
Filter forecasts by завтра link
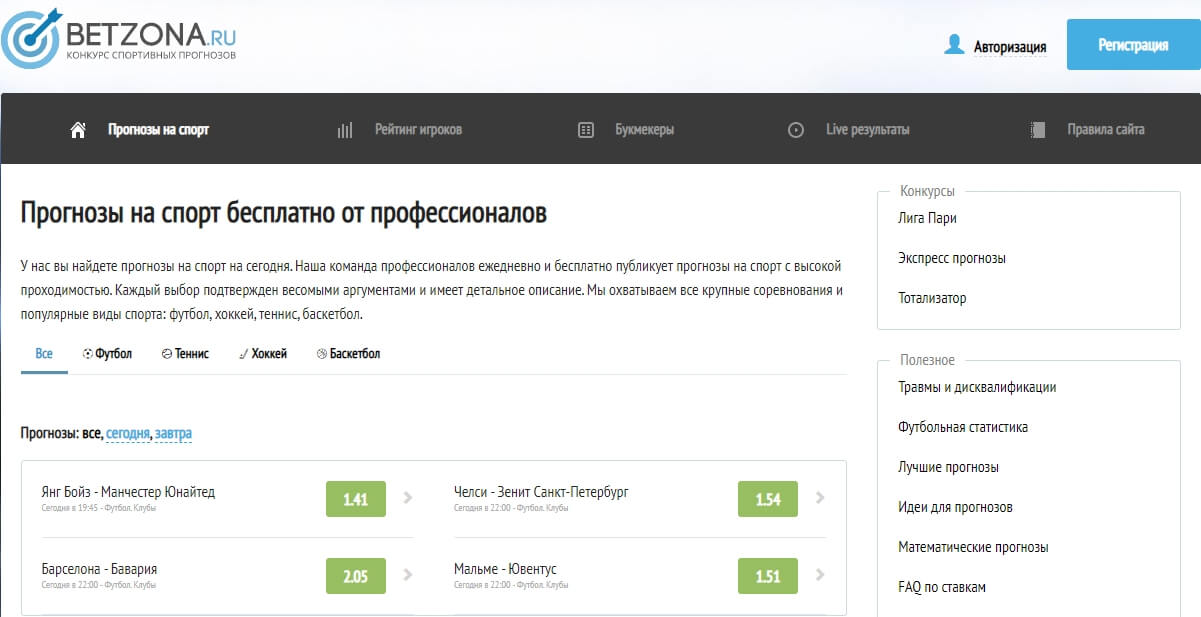(173, 434)
